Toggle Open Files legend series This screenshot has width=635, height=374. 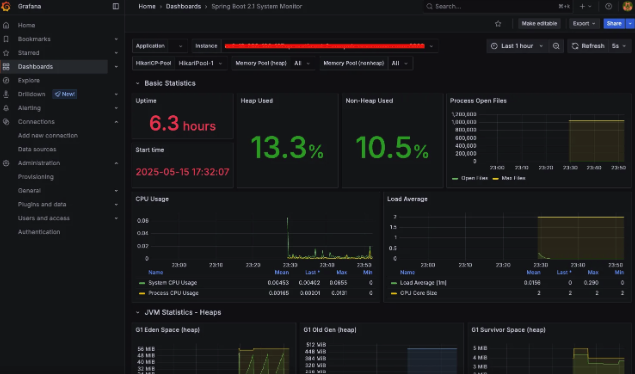474,178
